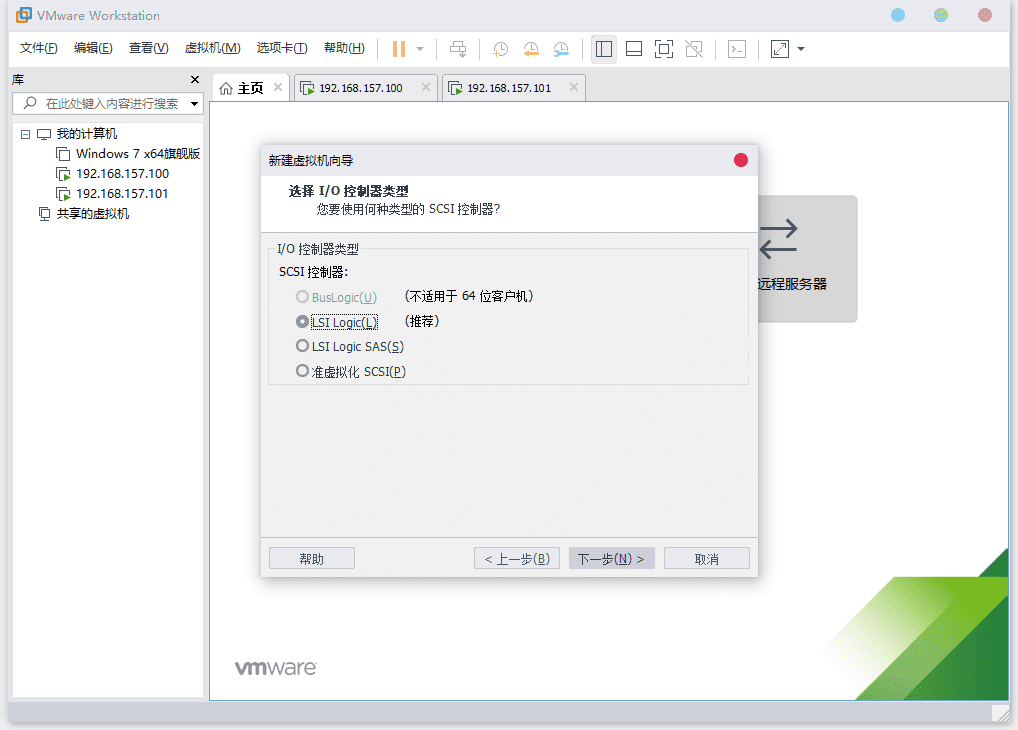Collapse the 我的计算机 tree node
This screenshot has height=730, width=1018.
click(x=25, y=134)
